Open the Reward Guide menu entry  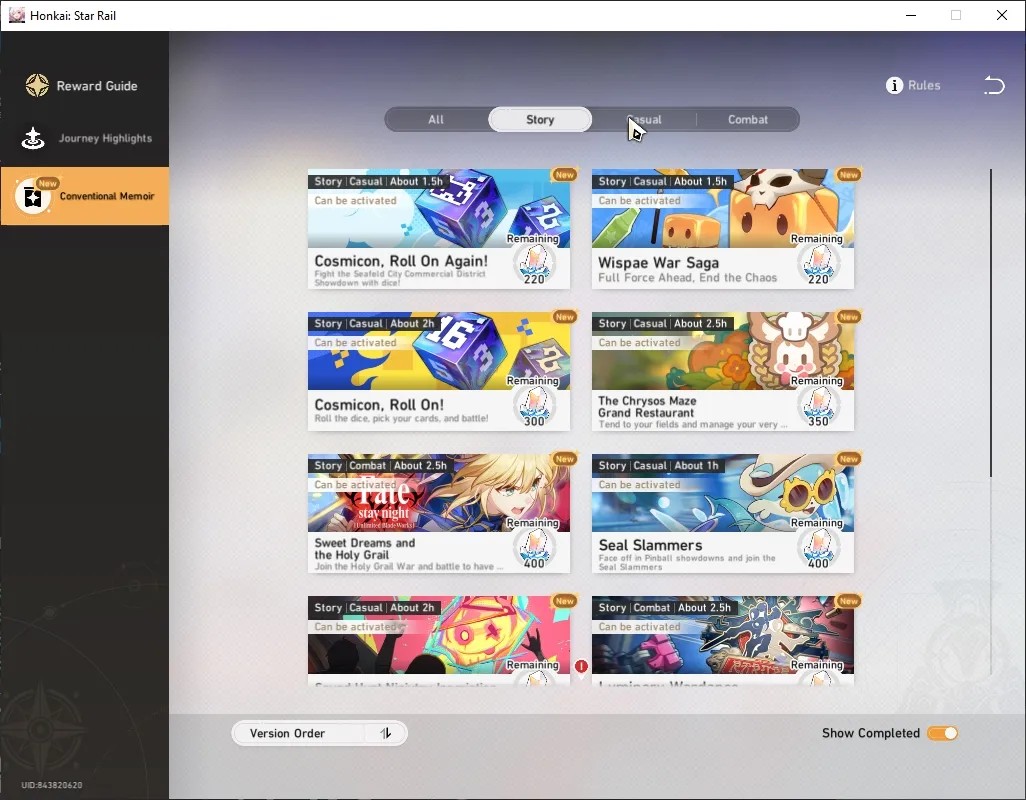pos(84,86)
